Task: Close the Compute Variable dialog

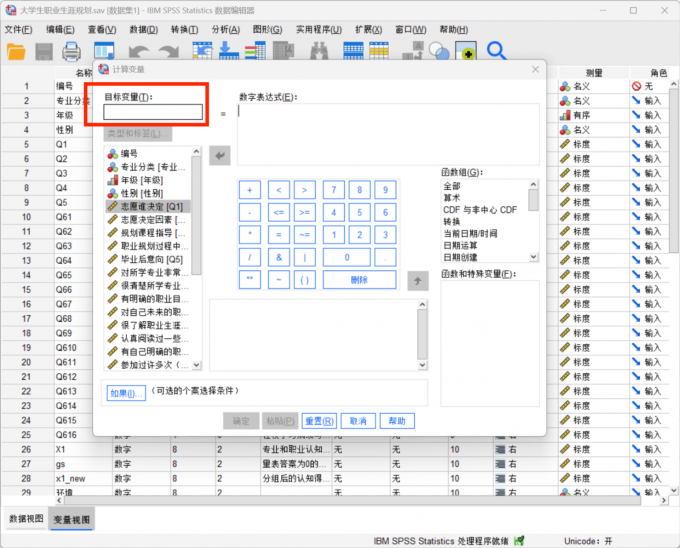Action: click(x=536, y=69)
